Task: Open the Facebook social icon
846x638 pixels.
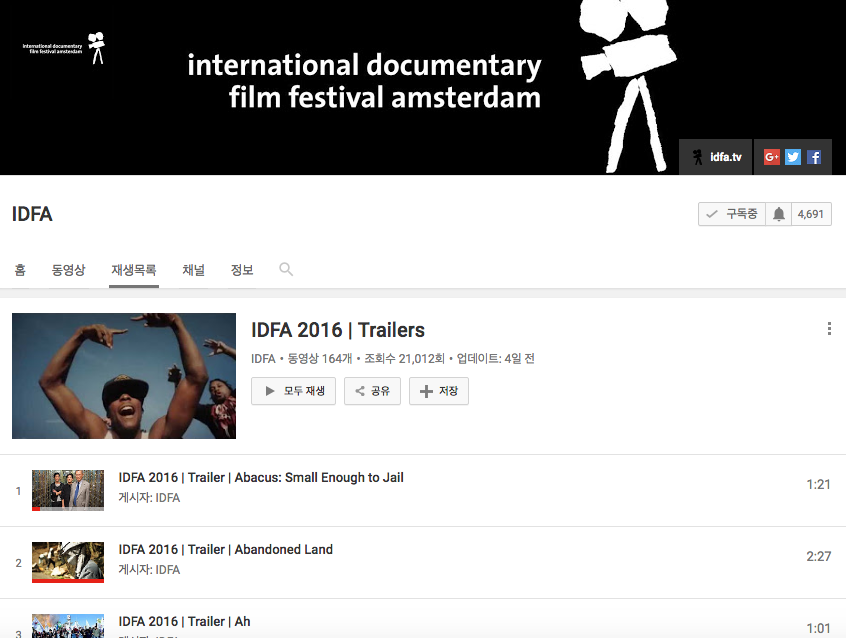Action: (814, 157)
